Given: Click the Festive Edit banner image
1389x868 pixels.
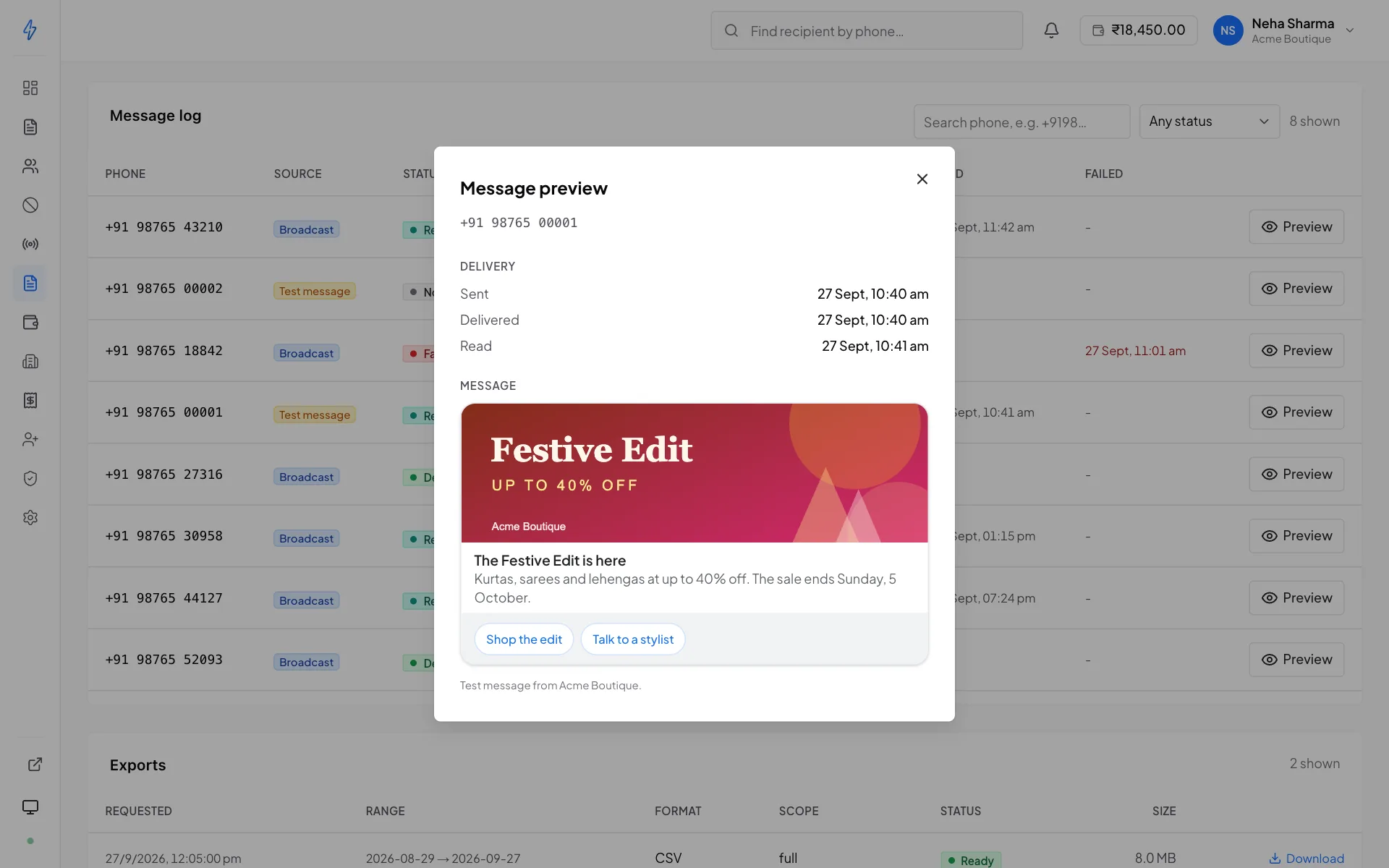Looking at the screenshot, I should pos(694,473).
